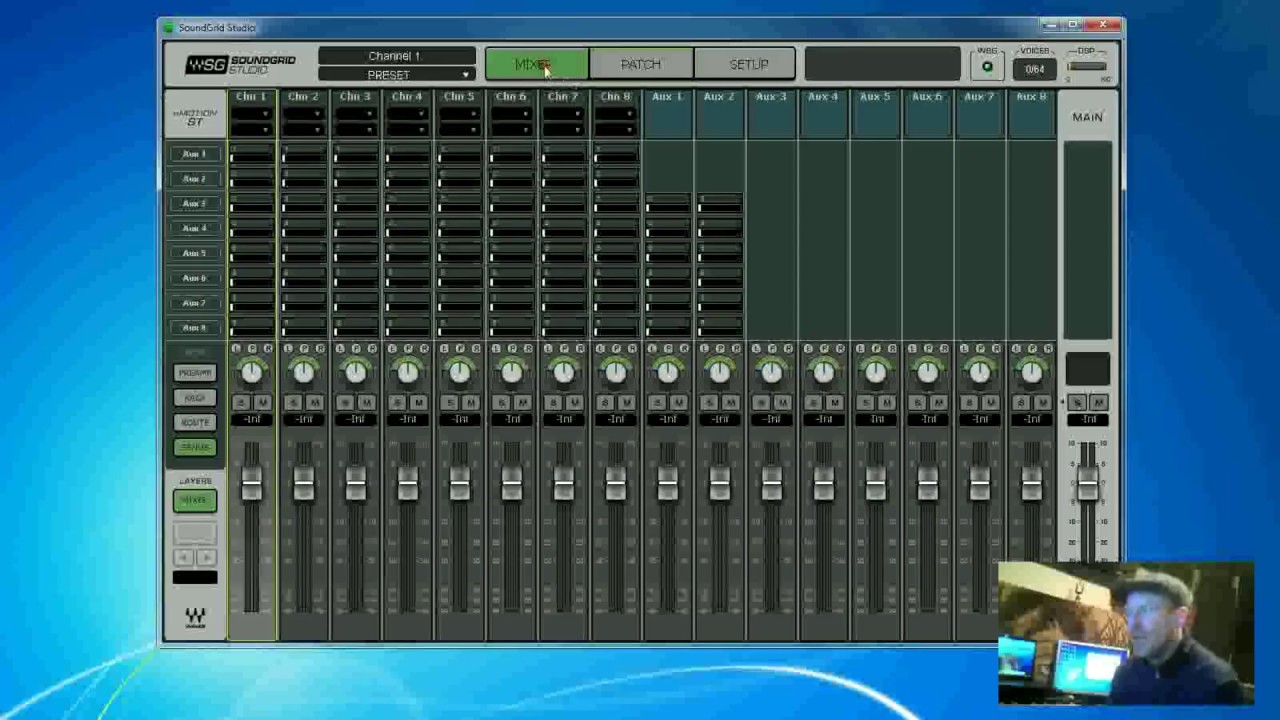Click the pan knob on Aux 6 strip
1280x720 pixels.
[927, 373]
